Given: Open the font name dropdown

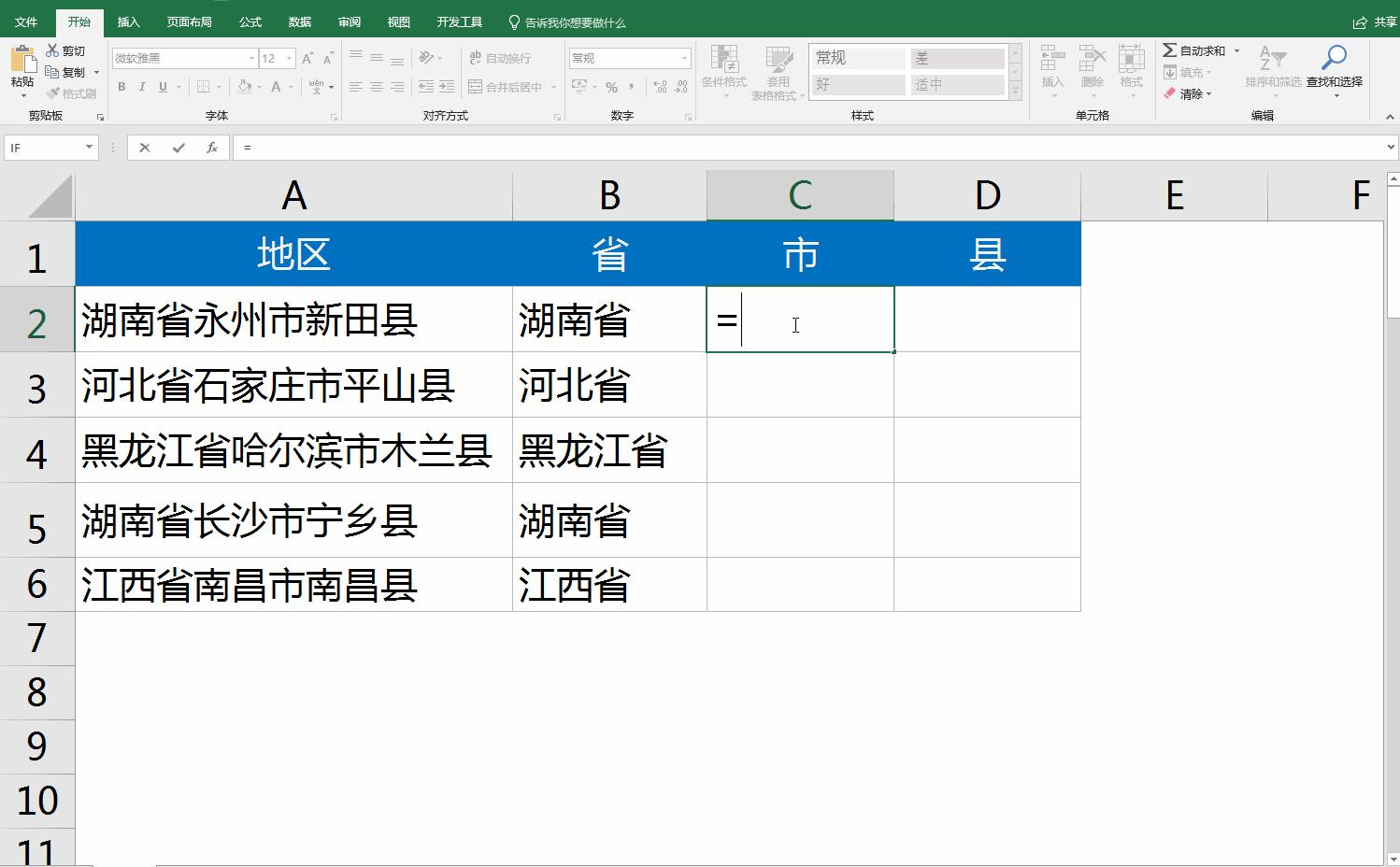Looking at the screenshot, I should (x=250, y=57).
